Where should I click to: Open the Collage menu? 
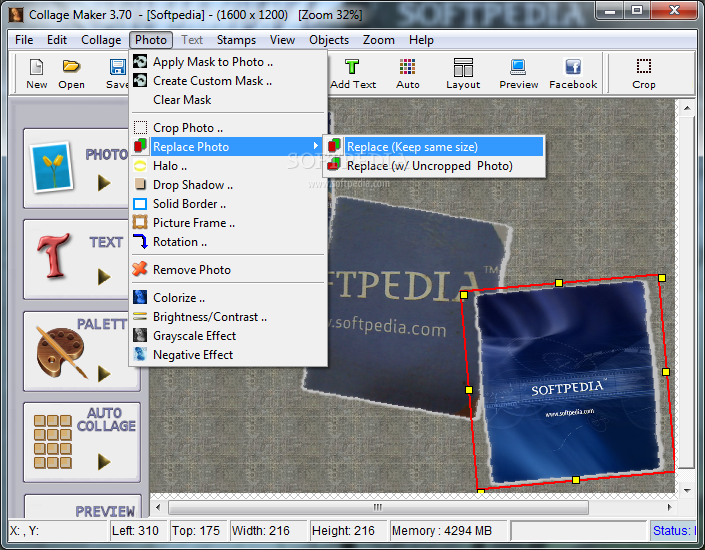coord(101,40)
